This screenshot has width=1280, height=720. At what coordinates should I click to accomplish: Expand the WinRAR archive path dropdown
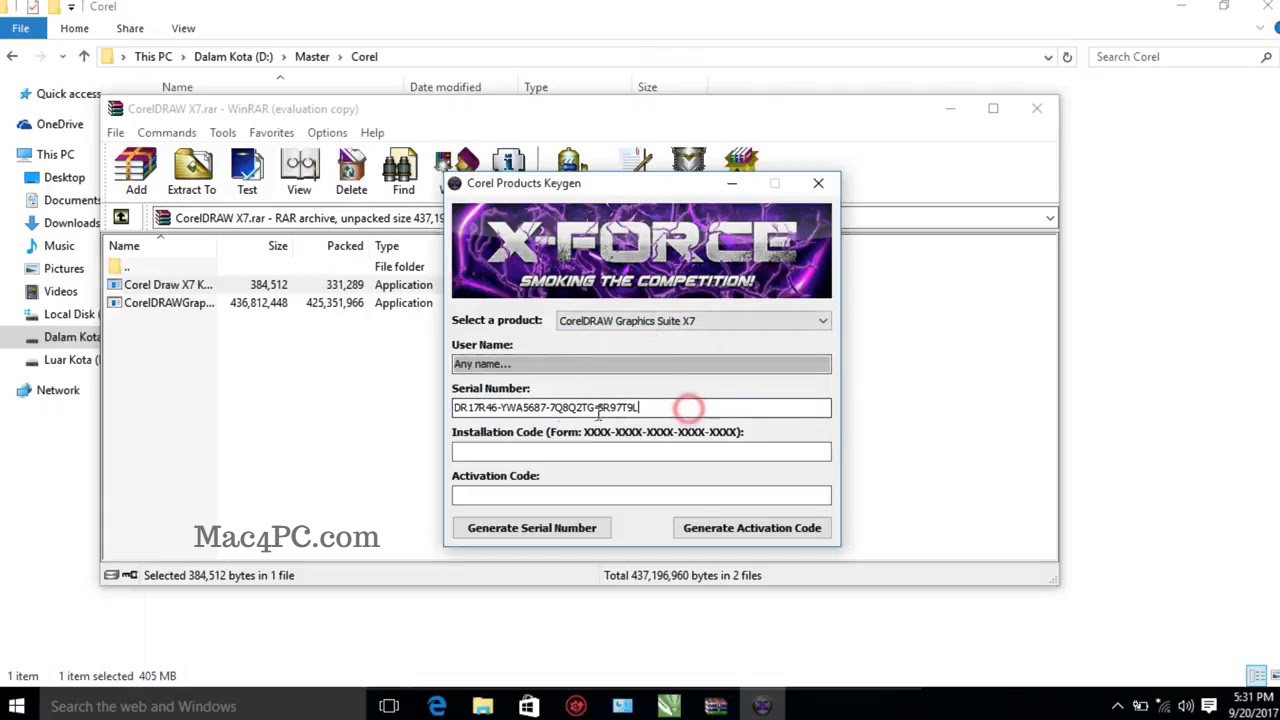tap(1050, 218)
